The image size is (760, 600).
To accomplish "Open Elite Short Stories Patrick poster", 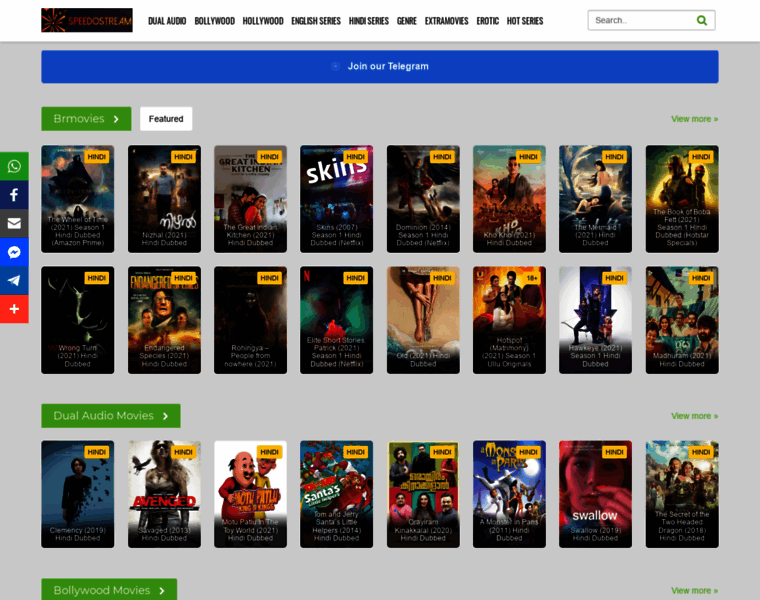I will 336,320.
